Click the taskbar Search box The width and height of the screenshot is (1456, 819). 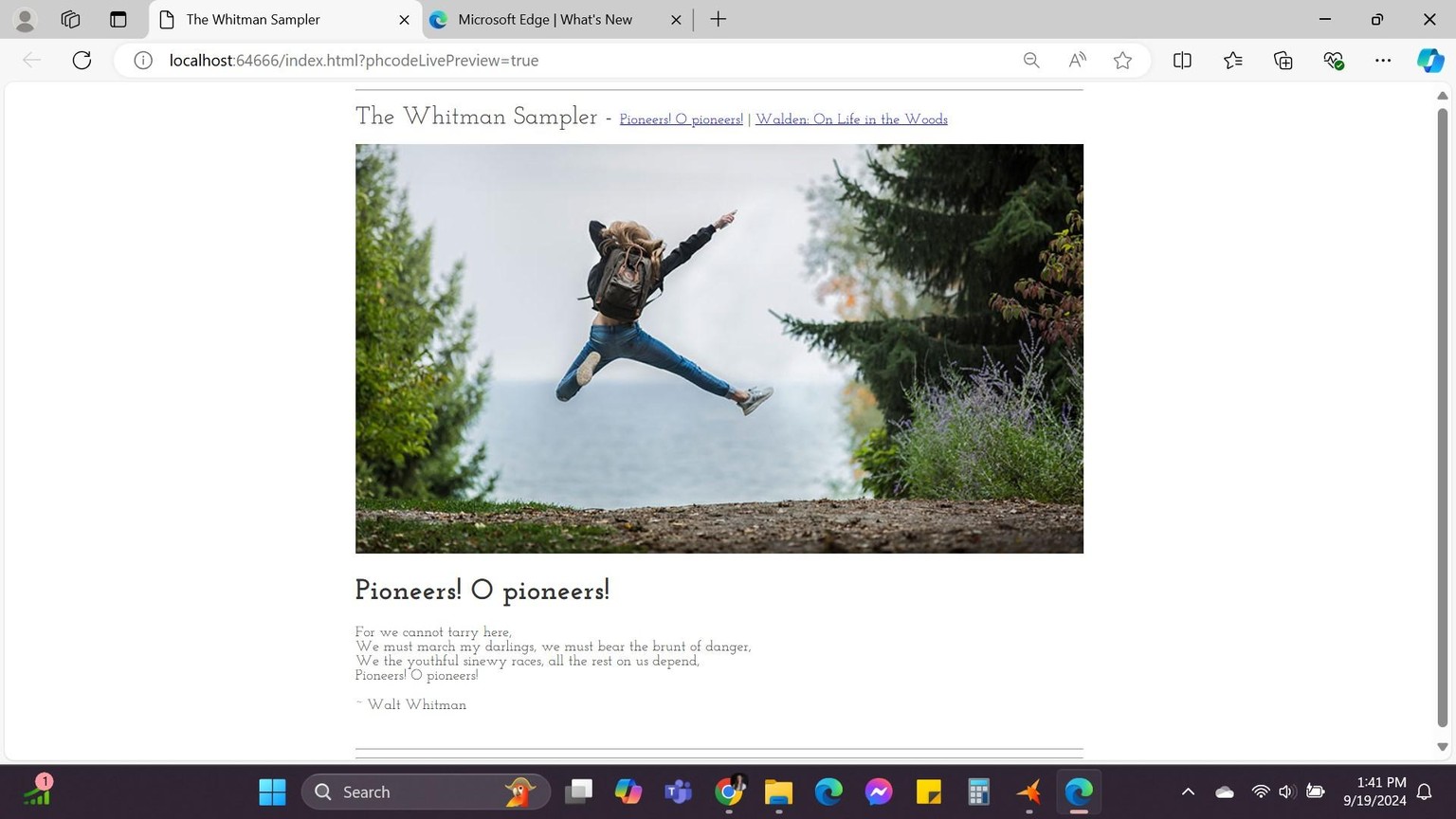(x=426, y=792)
